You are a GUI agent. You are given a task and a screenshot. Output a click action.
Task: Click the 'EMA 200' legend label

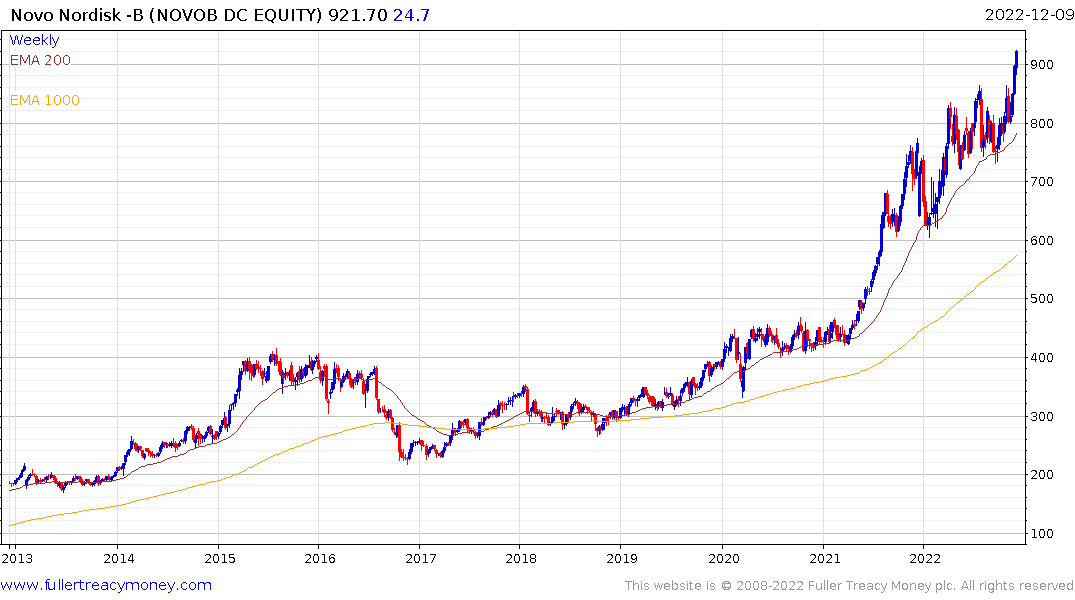click(40, 60)
